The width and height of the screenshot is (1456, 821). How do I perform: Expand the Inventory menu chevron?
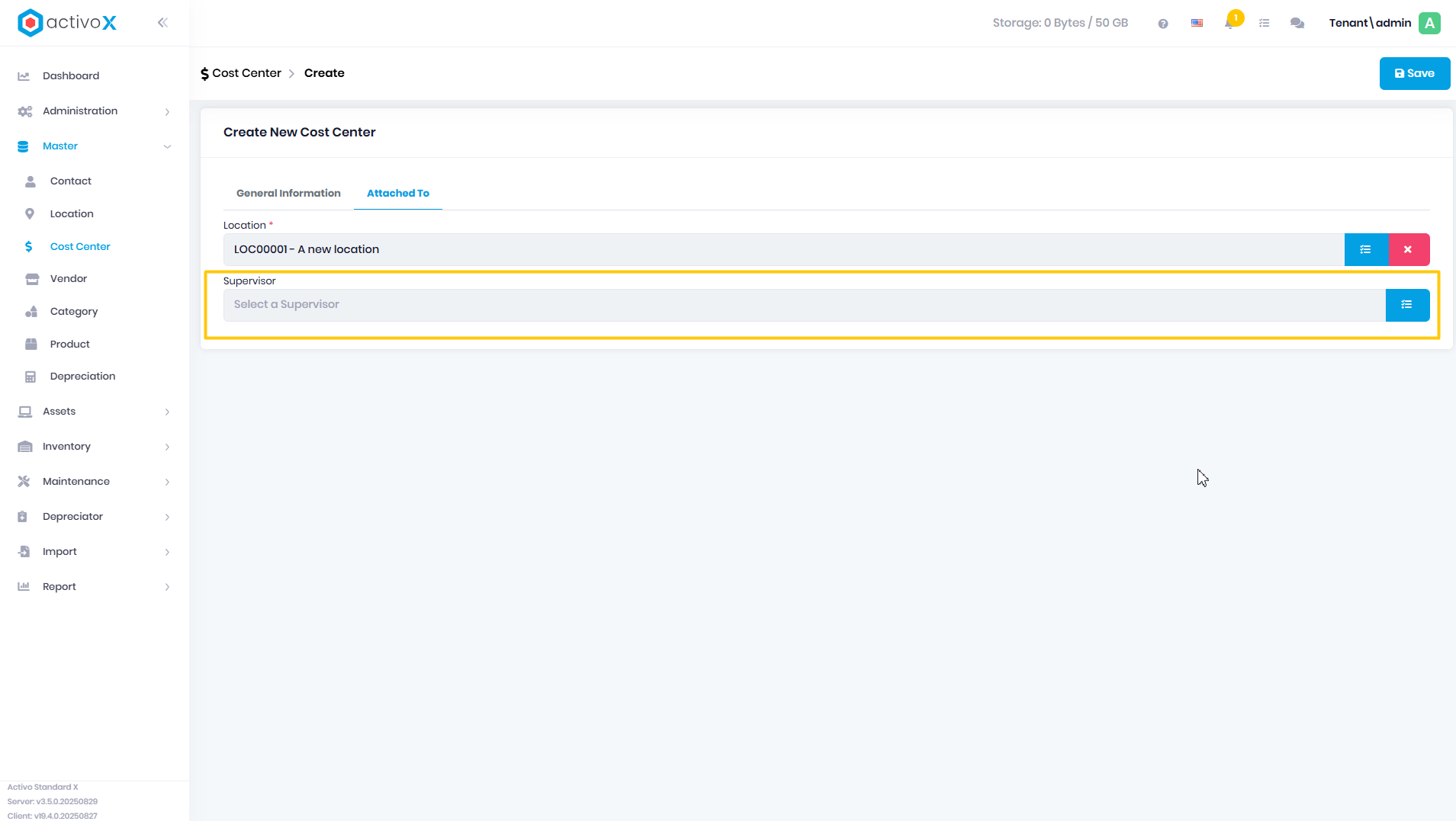click(x=167, y=447)
